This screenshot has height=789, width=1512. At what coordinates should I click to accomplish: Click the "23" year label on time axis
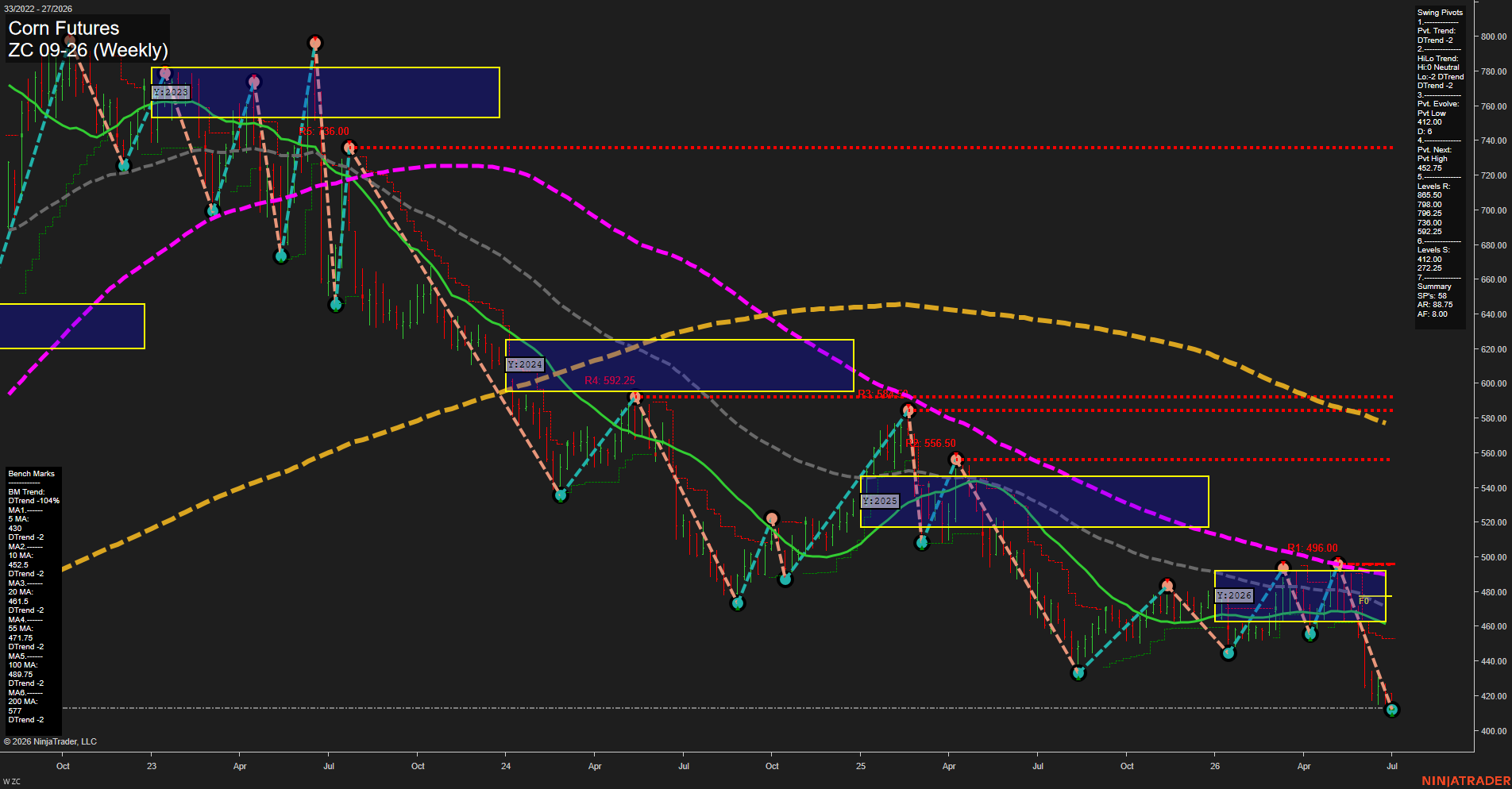coord(152,767)
